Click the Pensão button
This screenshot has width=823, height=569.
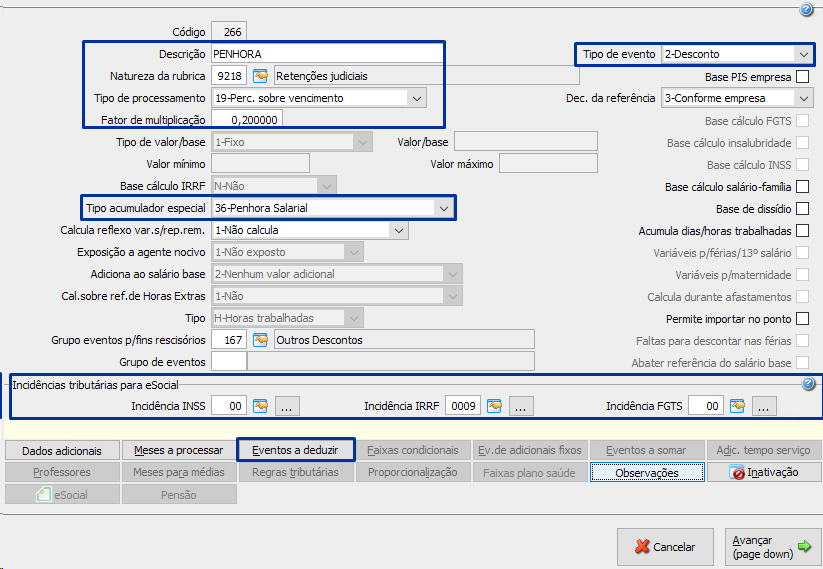click(x=179, y=494)
